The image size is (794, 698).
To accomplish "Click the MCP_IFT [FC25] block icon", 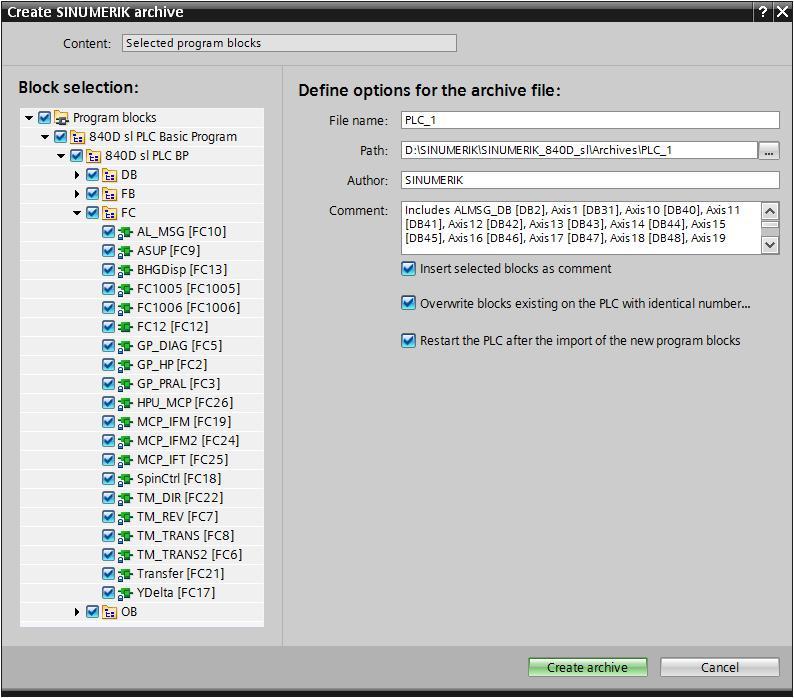I will [125, 460].
